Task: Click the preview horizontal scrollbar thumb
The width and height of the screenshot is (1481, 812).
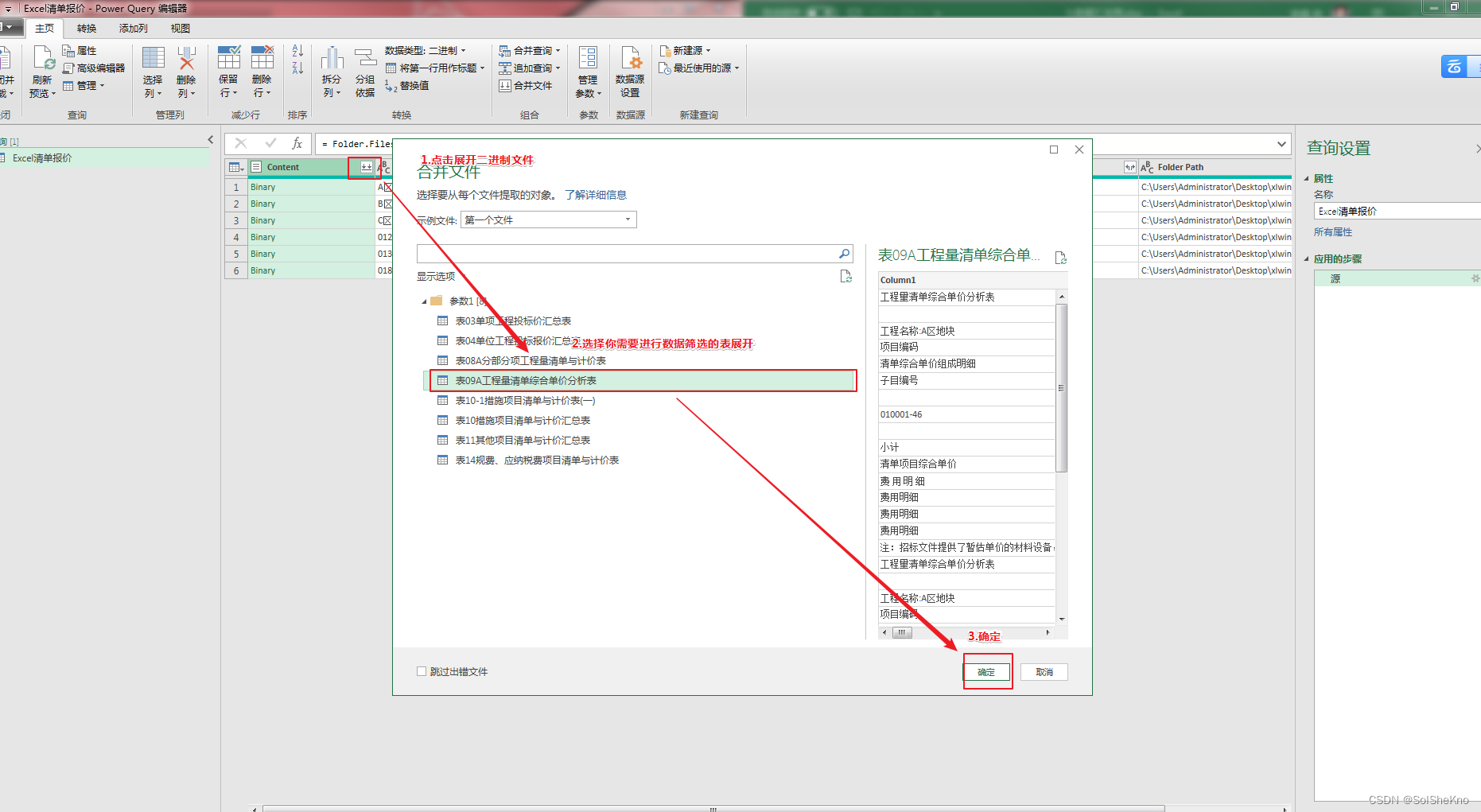Action: [902, 633]
